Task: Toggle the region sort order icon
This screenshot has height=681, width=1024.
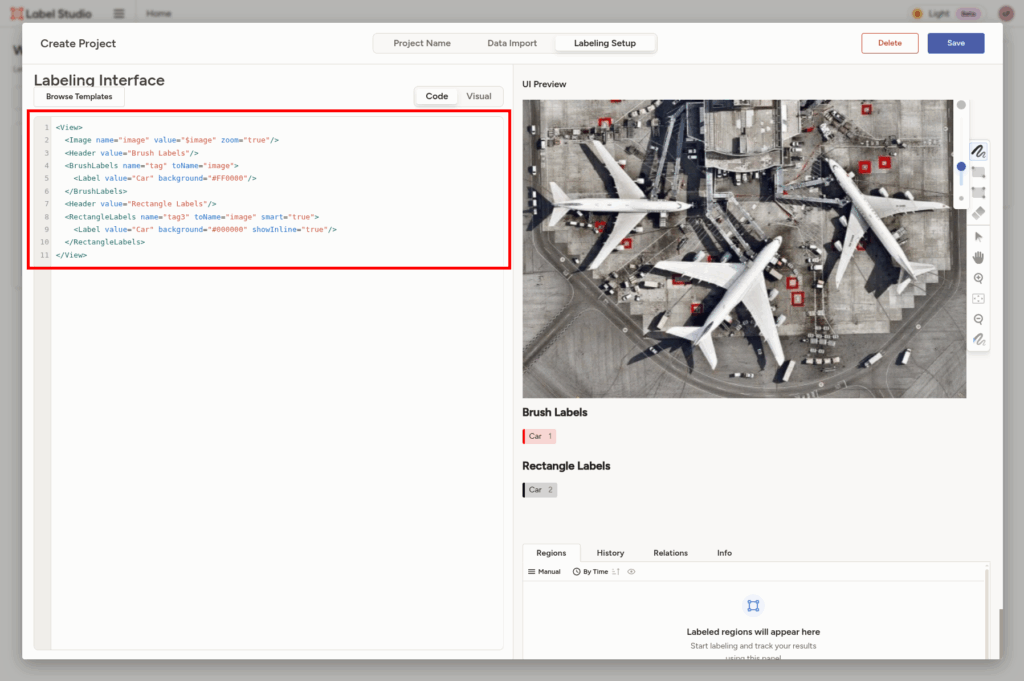Action: [616, 572]
